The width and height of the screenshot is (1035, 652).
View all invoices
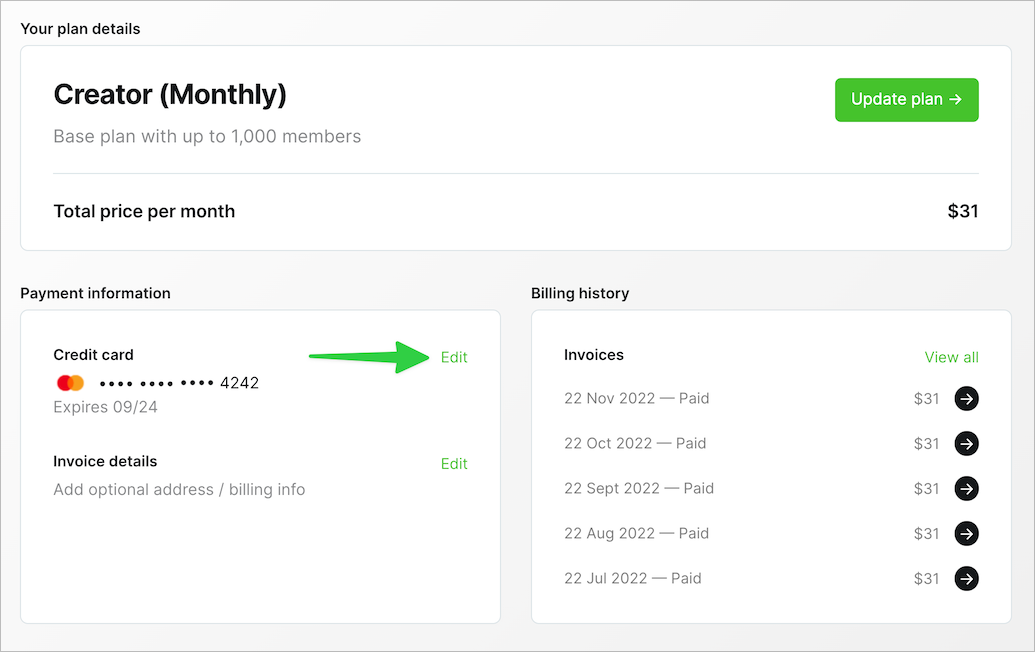pos(951,356)
